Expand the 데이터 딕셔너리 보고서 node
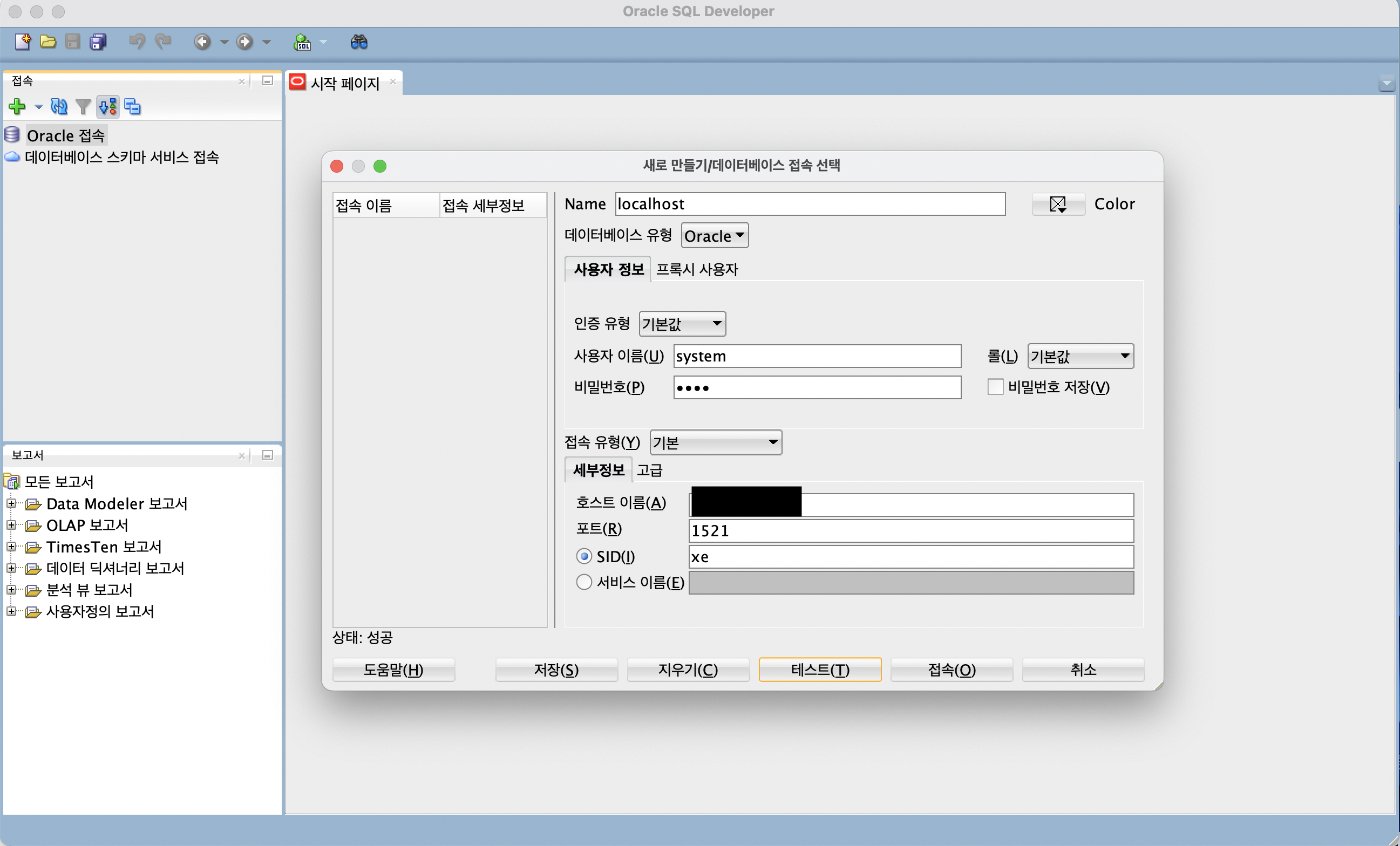Viewport: 1400px width, 846px height. pyautogui.click(x=11, y=568)
